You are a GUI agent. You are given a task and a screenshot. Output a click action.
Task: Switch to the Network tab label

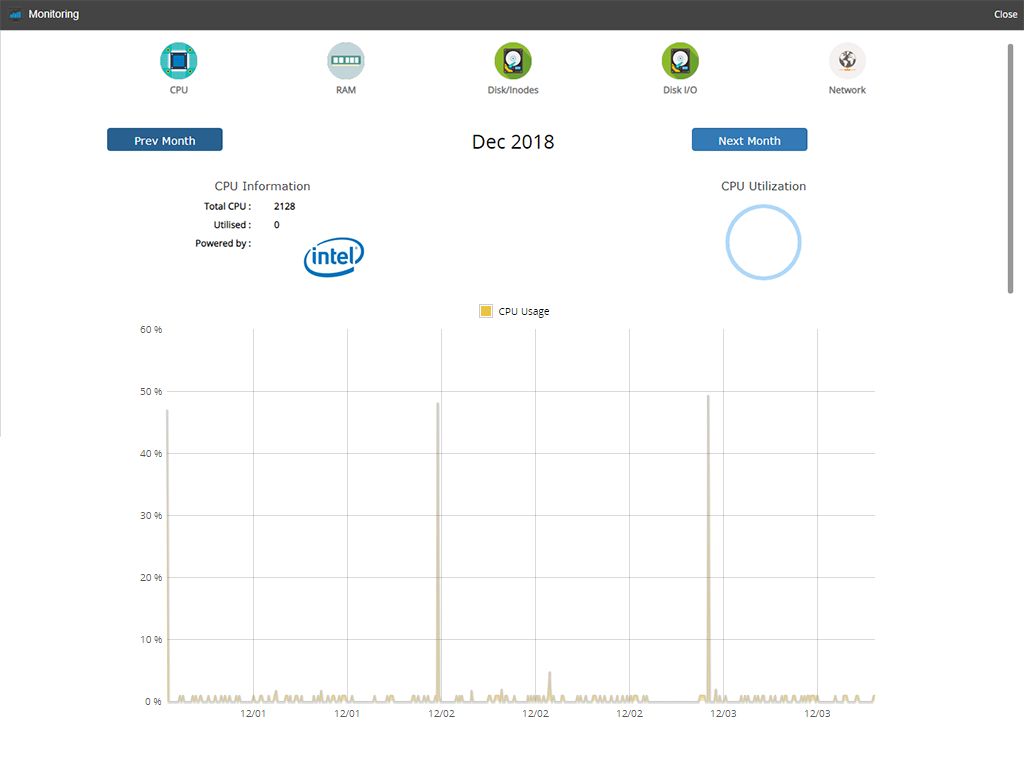[x=847, y=90]
